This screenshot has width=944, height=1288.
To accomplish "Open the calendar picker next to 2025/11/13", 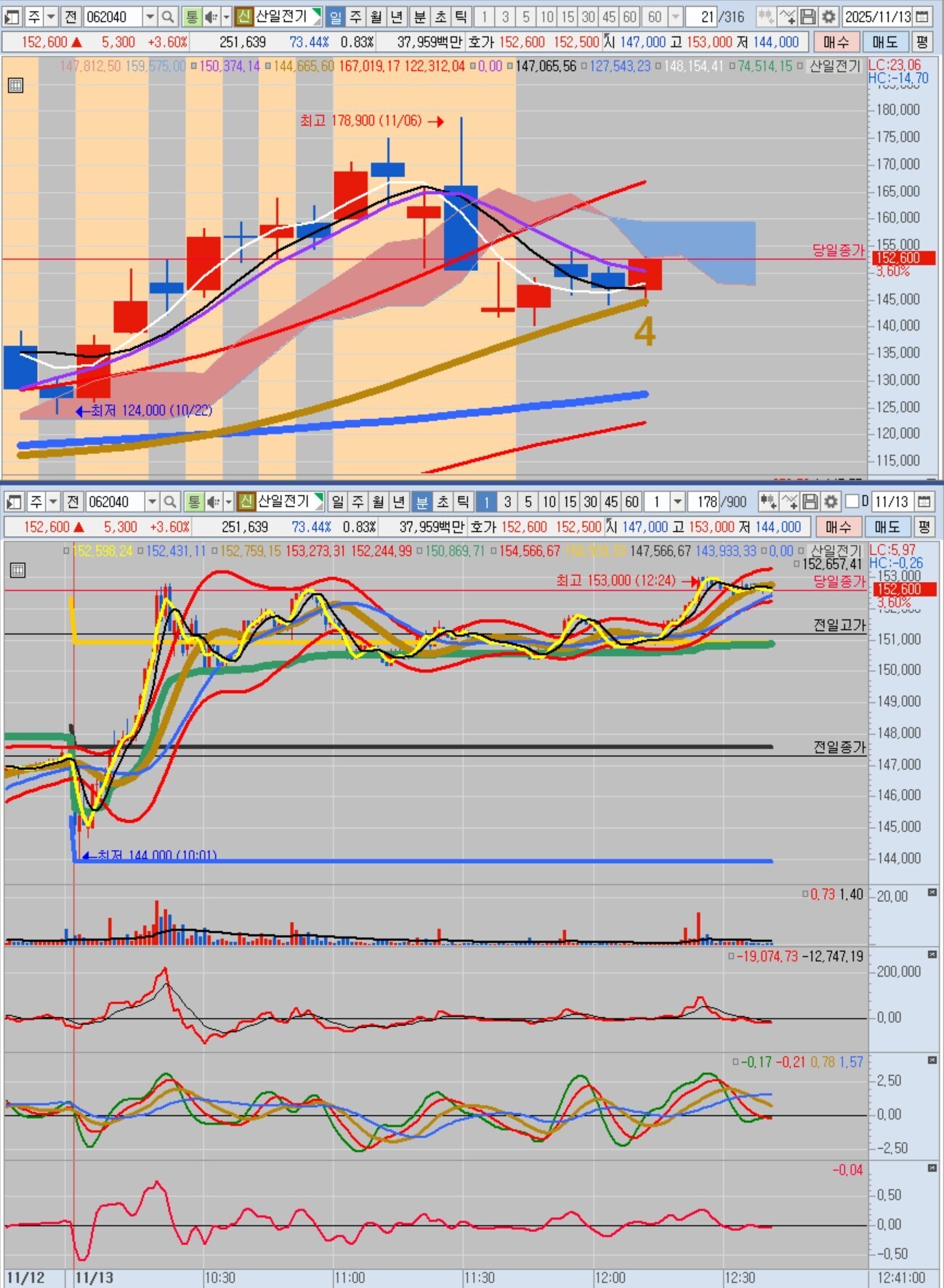I will (921, 16).
